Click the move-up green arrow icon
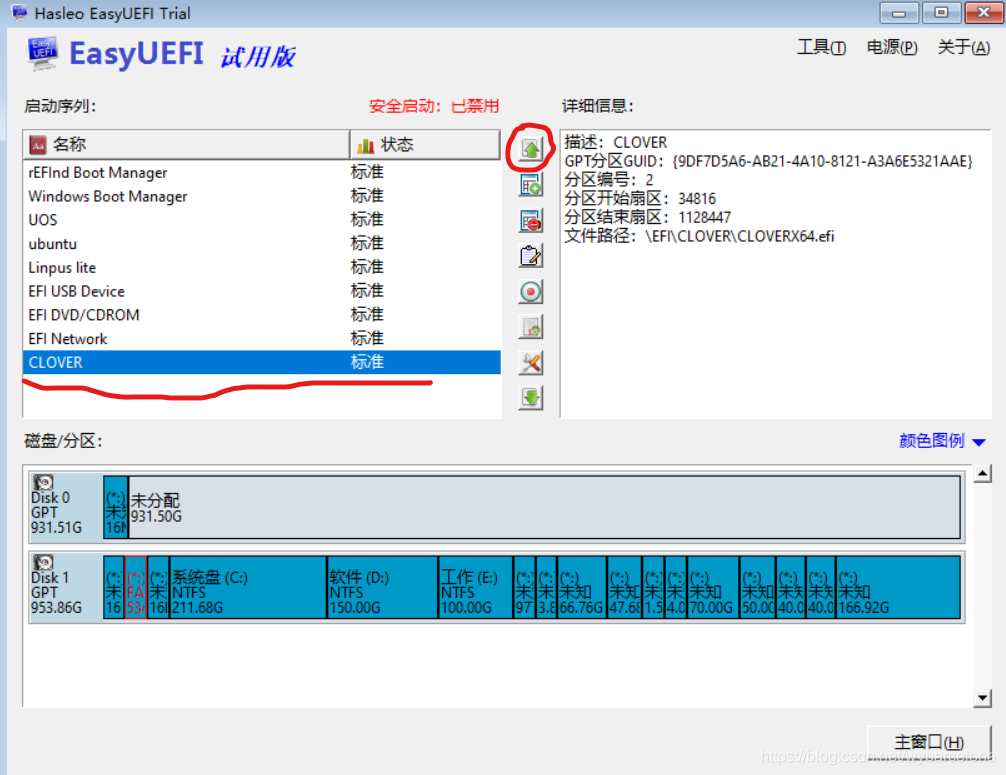Image resolution: width=1006 pixels, height=775 pixels. [x=531, y=149]
